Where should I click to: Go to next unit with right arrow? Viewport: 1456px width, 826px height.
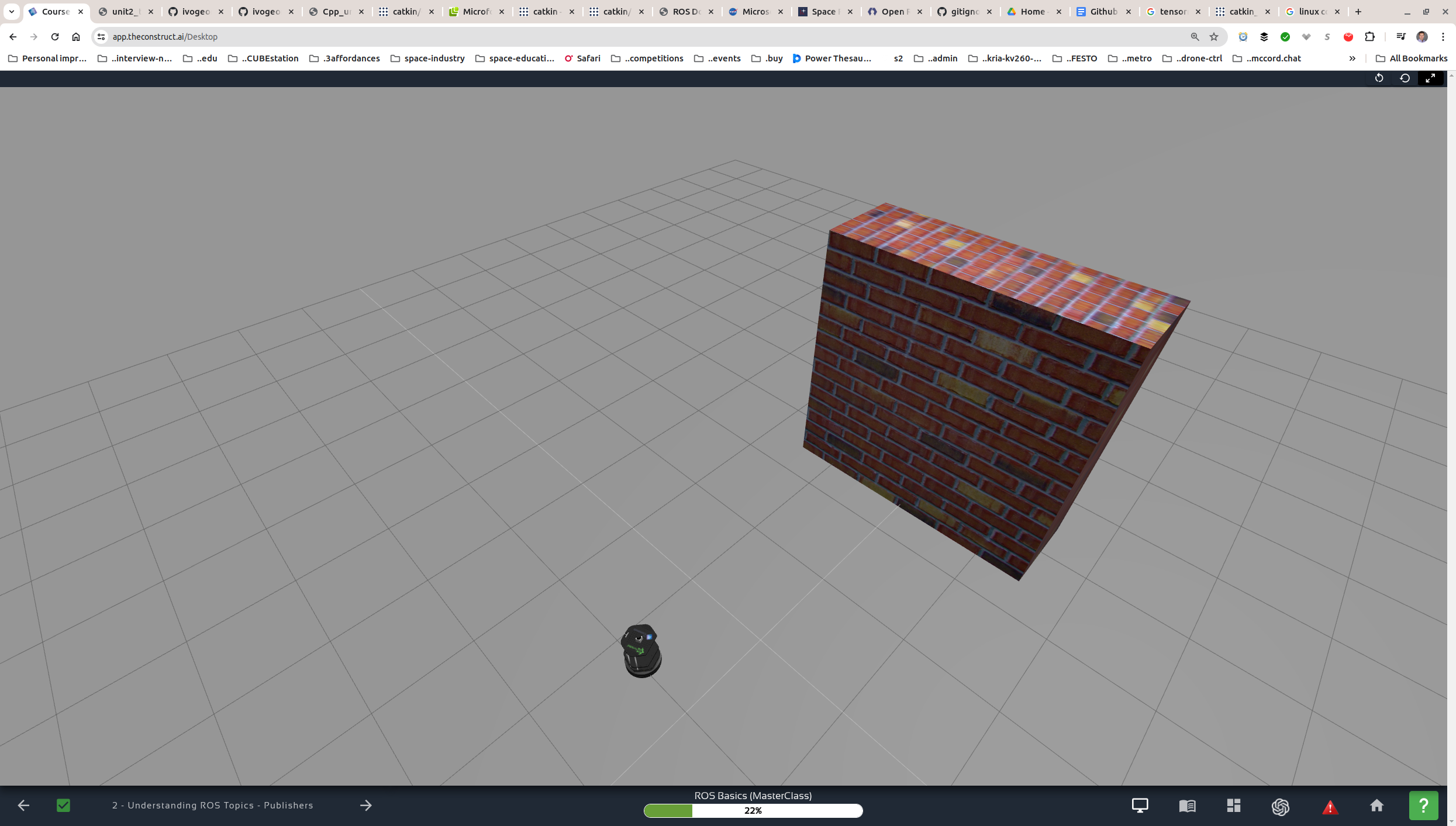(366, 805)
